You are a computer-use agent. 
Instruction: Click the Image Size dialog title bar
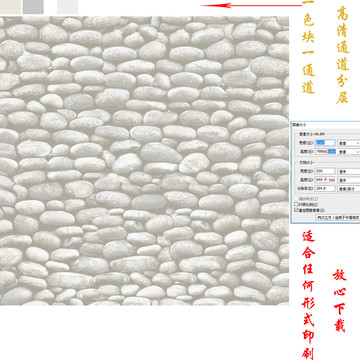point(326,124)
